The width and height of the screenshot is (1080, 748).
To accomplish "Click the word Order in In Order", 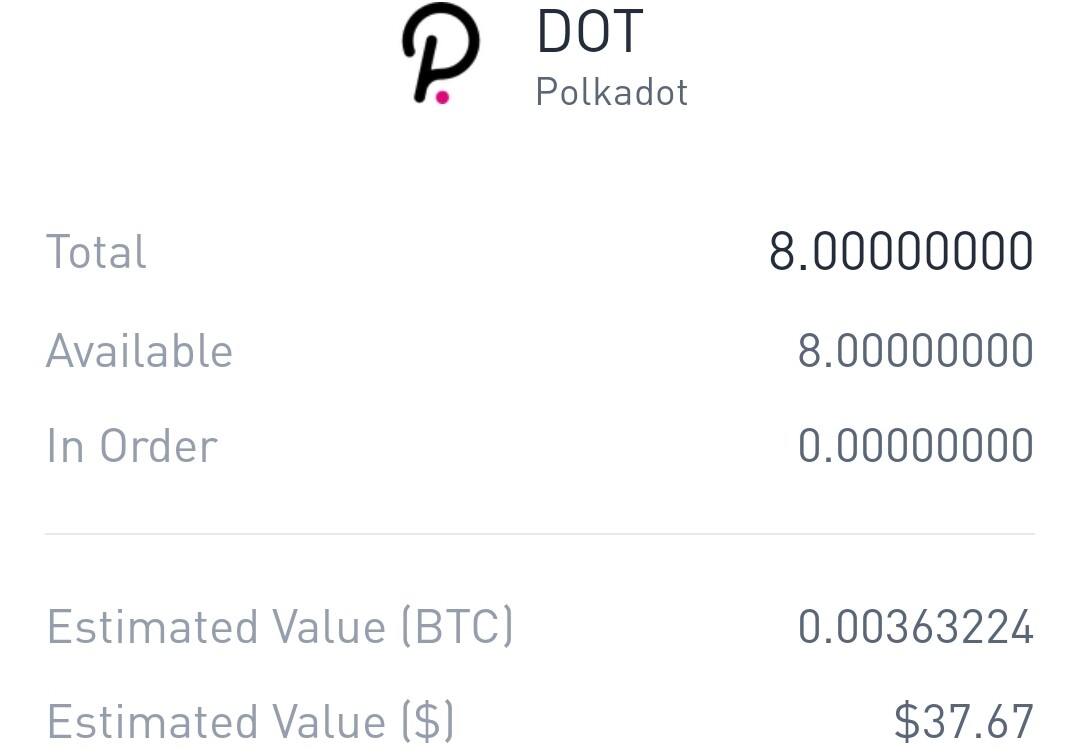I will (158, 446).
